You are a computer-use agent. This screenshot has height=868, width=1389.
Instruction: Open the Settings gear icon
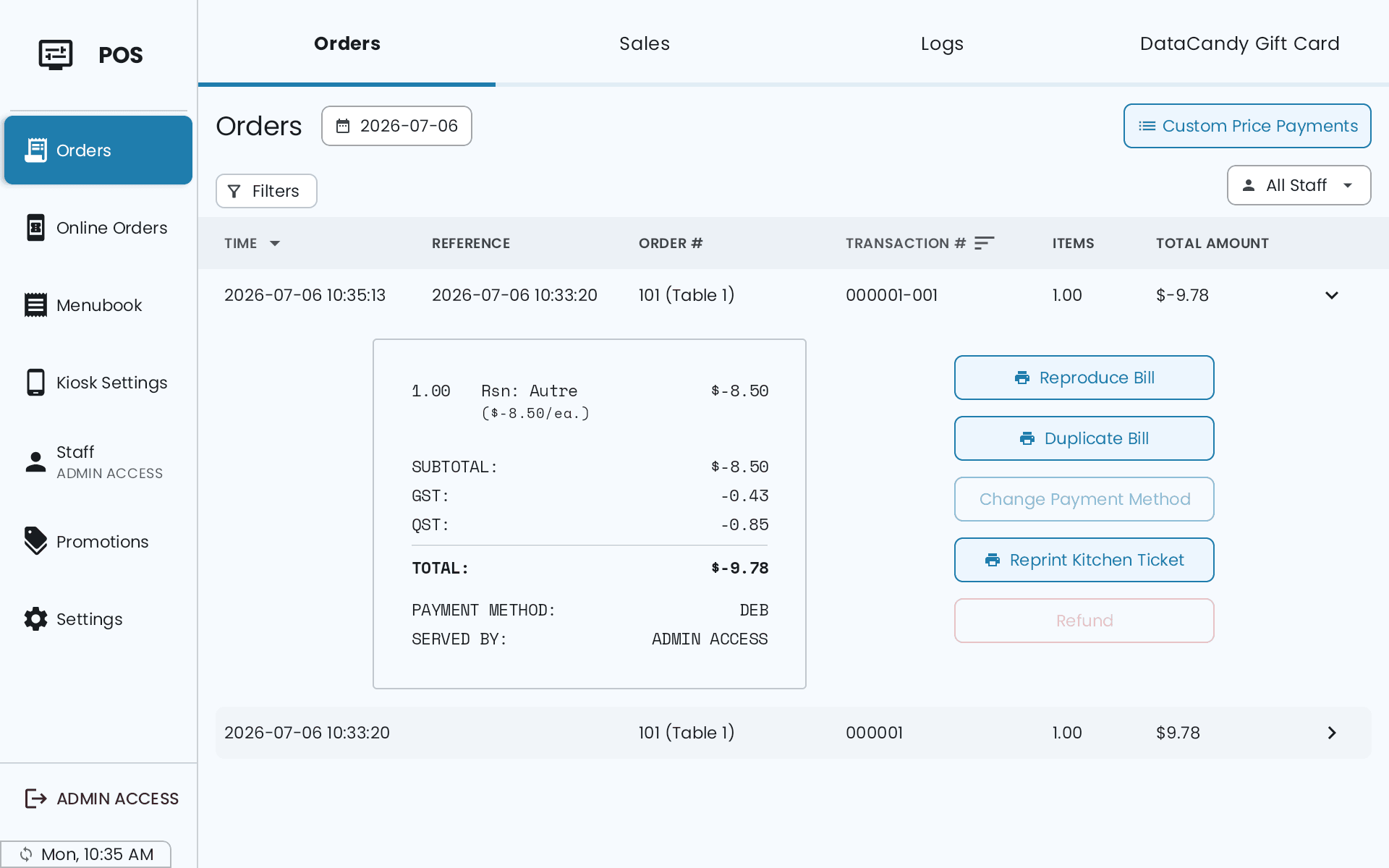35,619
